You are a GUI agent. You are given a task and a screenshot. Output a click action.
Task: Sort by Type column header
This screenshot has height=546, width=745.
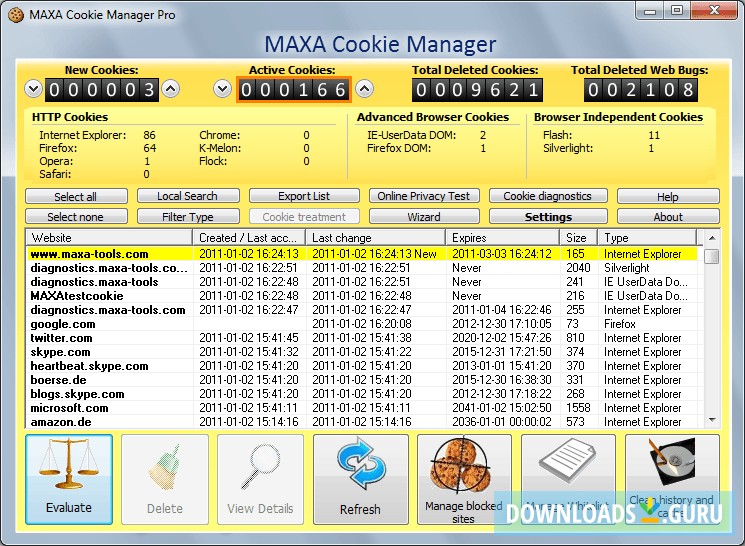[x=647, y=238]
